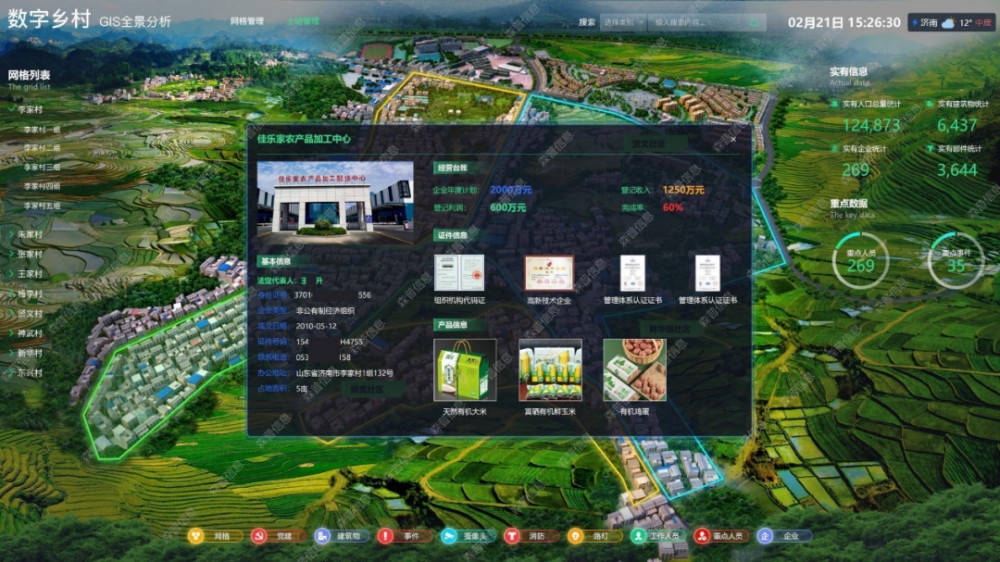Open the processing center building photo
The height and width of the screenshot is (562, 1000).
[x=335, y=202]
